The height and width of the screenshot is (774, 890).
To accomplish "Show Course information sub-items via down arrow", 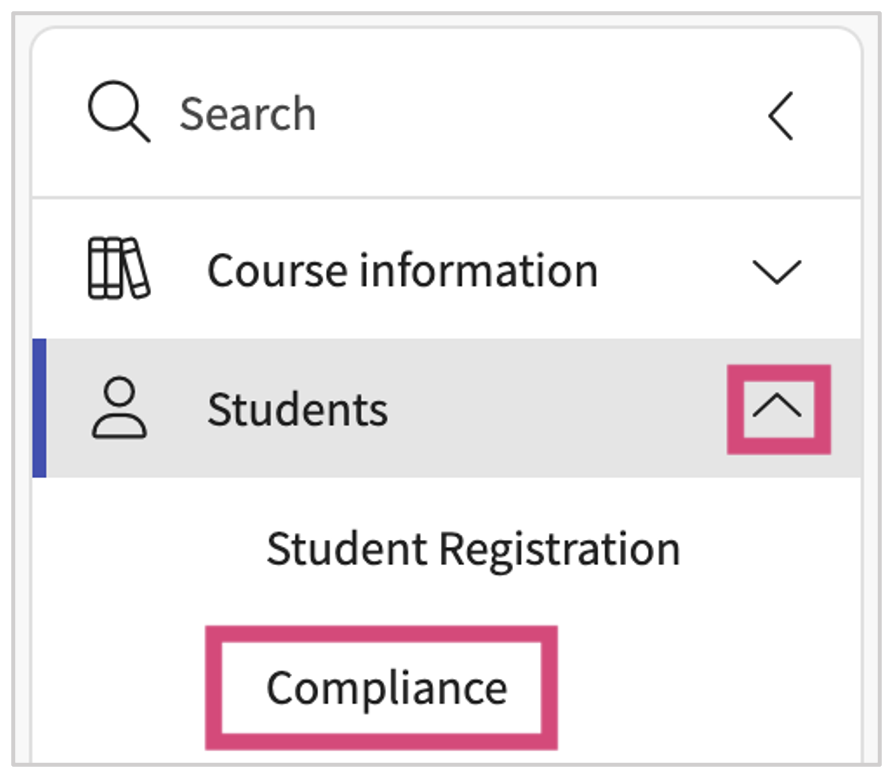I will (x=776, y=271).
